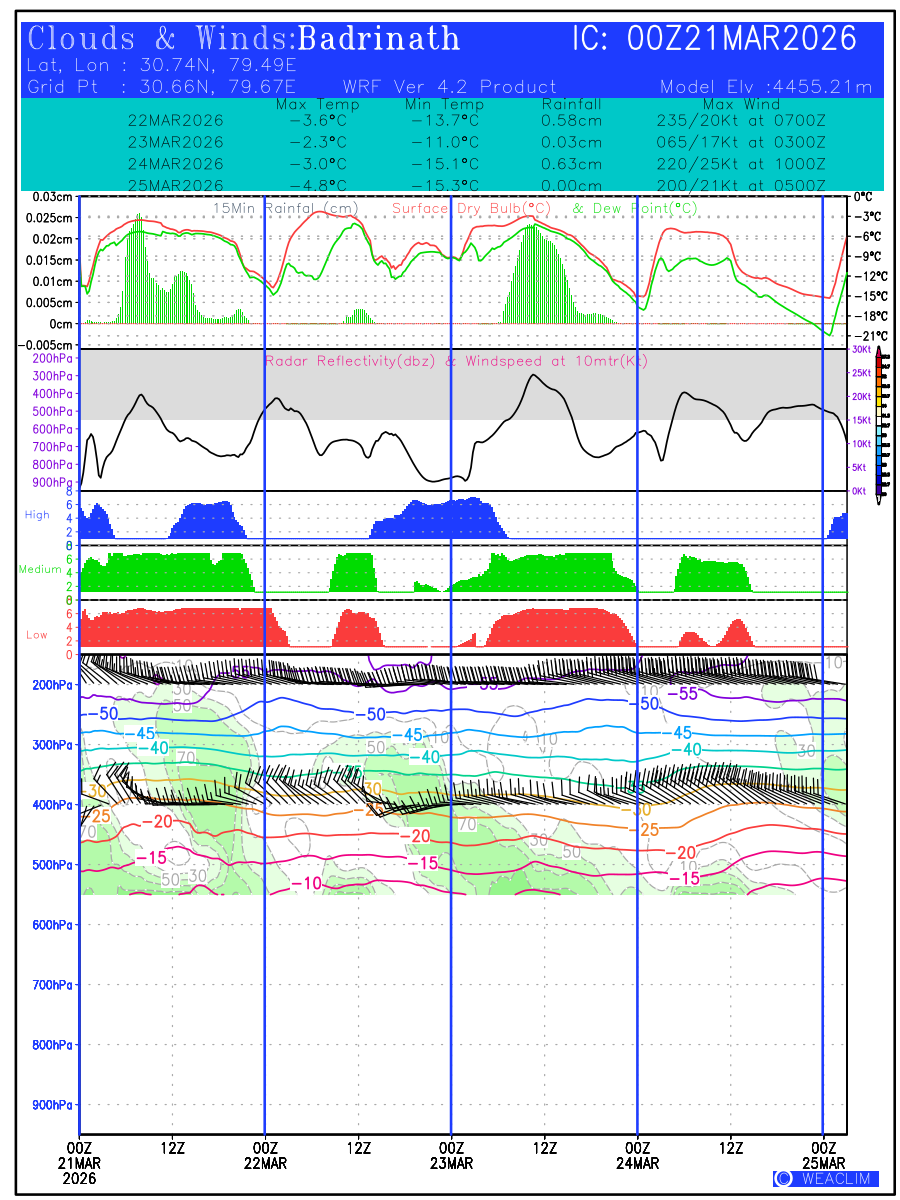Select the Surface Dry Bulb legend label
900x1200 pixels.
(471, 208)
